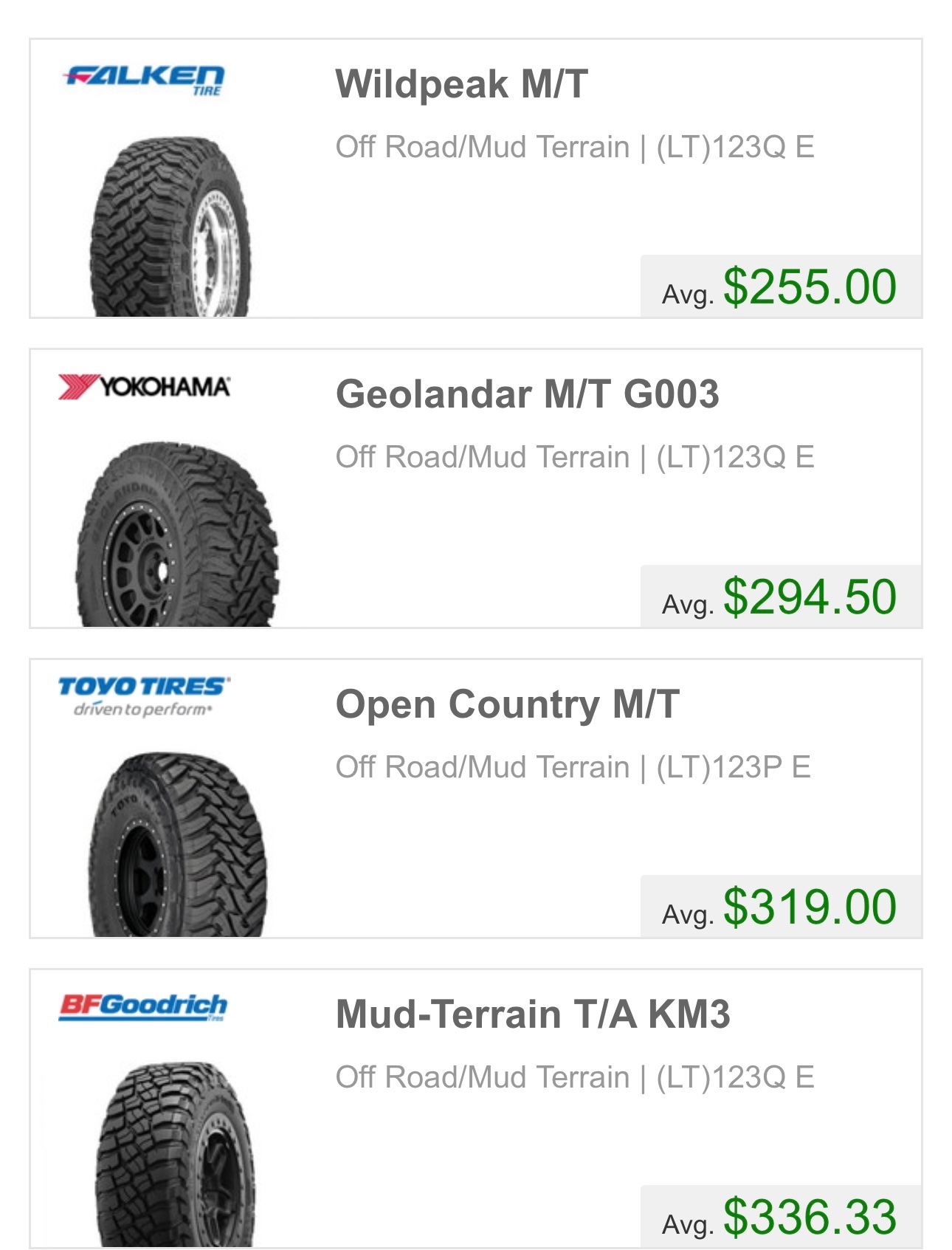
Task: Click the Wildpeak spec line 123Q E
Action: [x=574, y=147]
